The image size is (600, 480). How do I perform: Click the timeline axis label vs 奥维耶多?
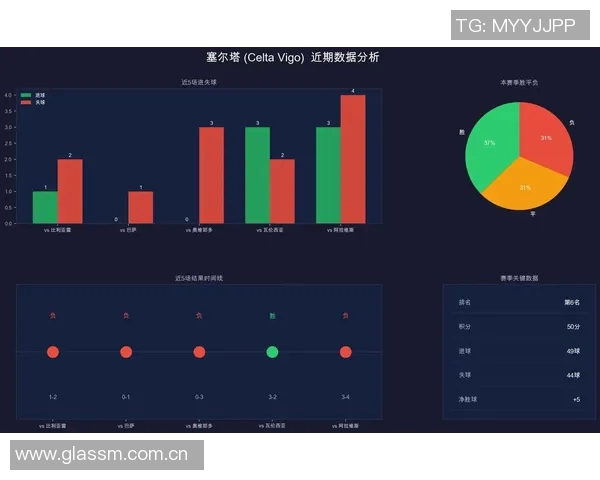tap(199, 426)
